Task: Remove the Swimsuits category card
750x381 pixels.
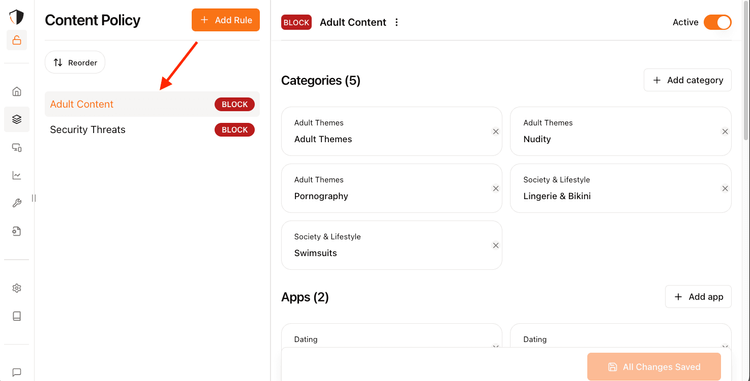Action: coord(496,245)
